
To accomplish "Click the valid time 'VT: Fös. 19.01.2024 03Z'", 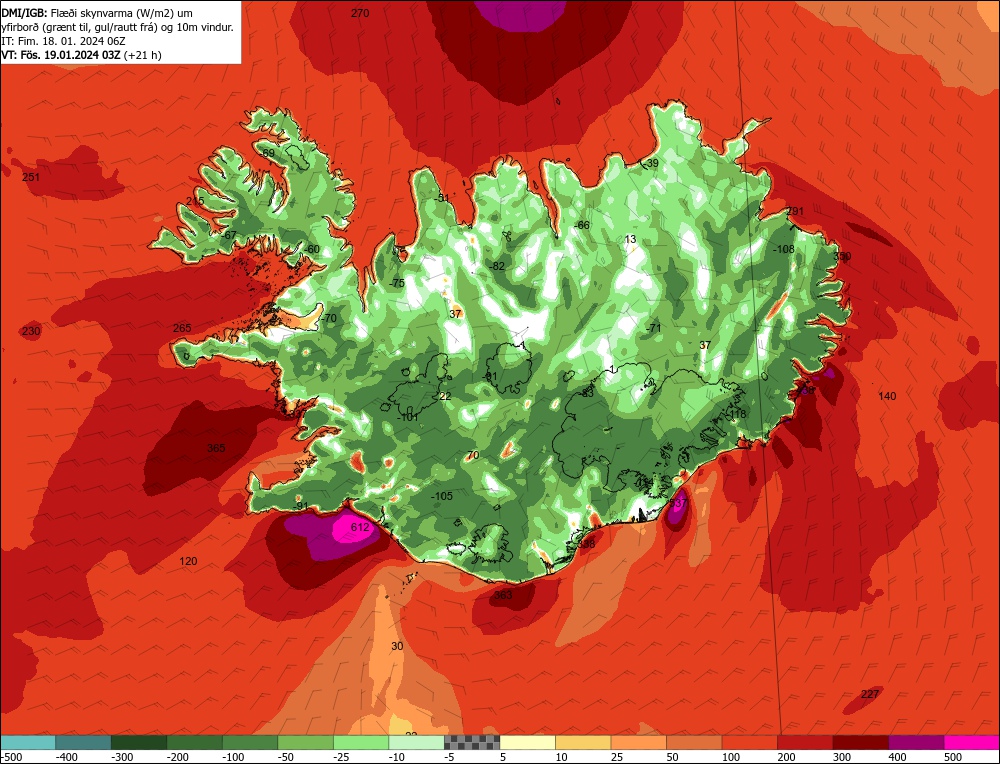I will coord(61,55).
